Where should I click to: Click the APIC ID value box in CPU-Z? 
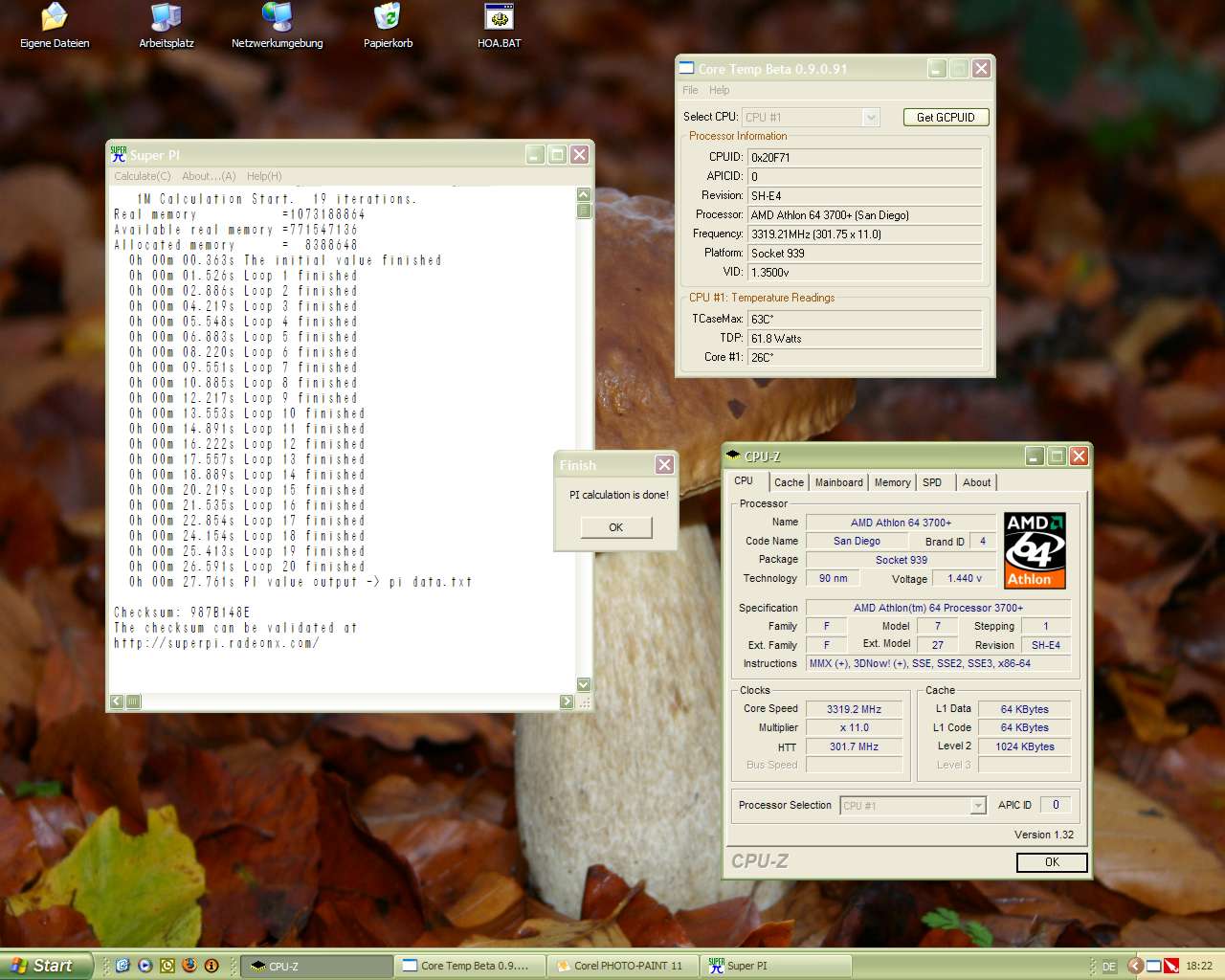point(1056,805)
